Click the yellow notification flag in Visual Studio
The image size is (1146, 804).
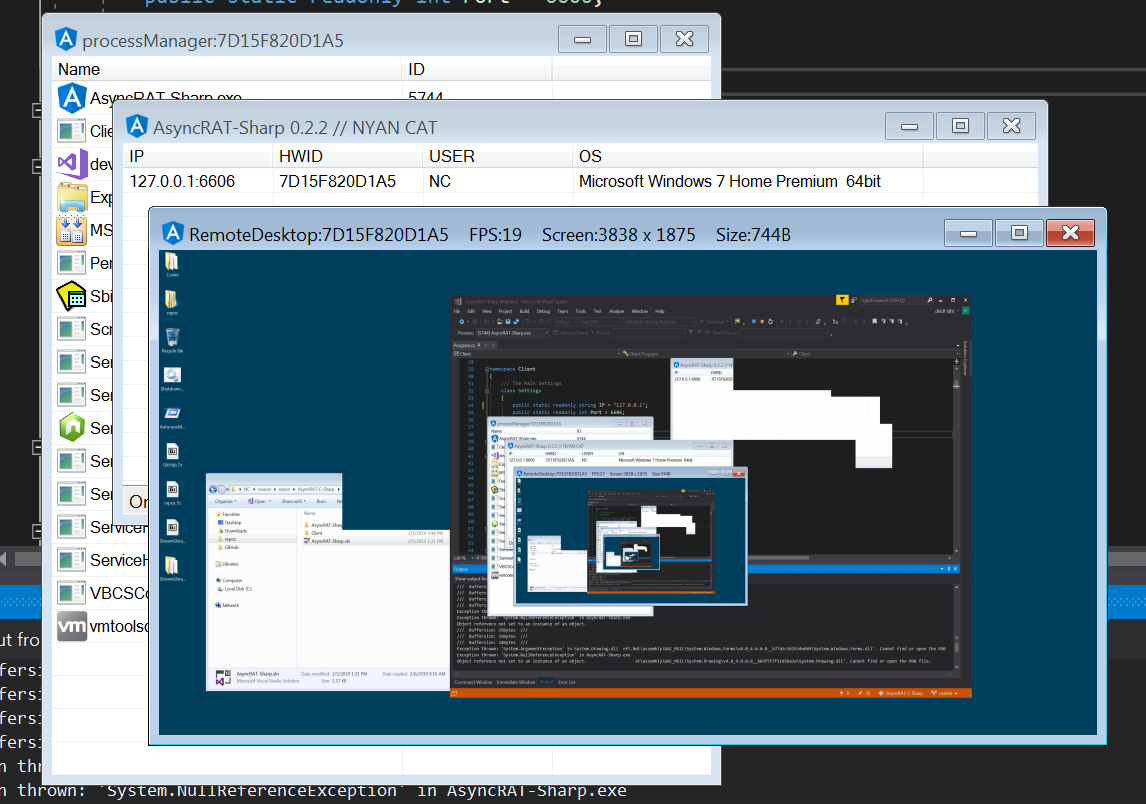842,300
